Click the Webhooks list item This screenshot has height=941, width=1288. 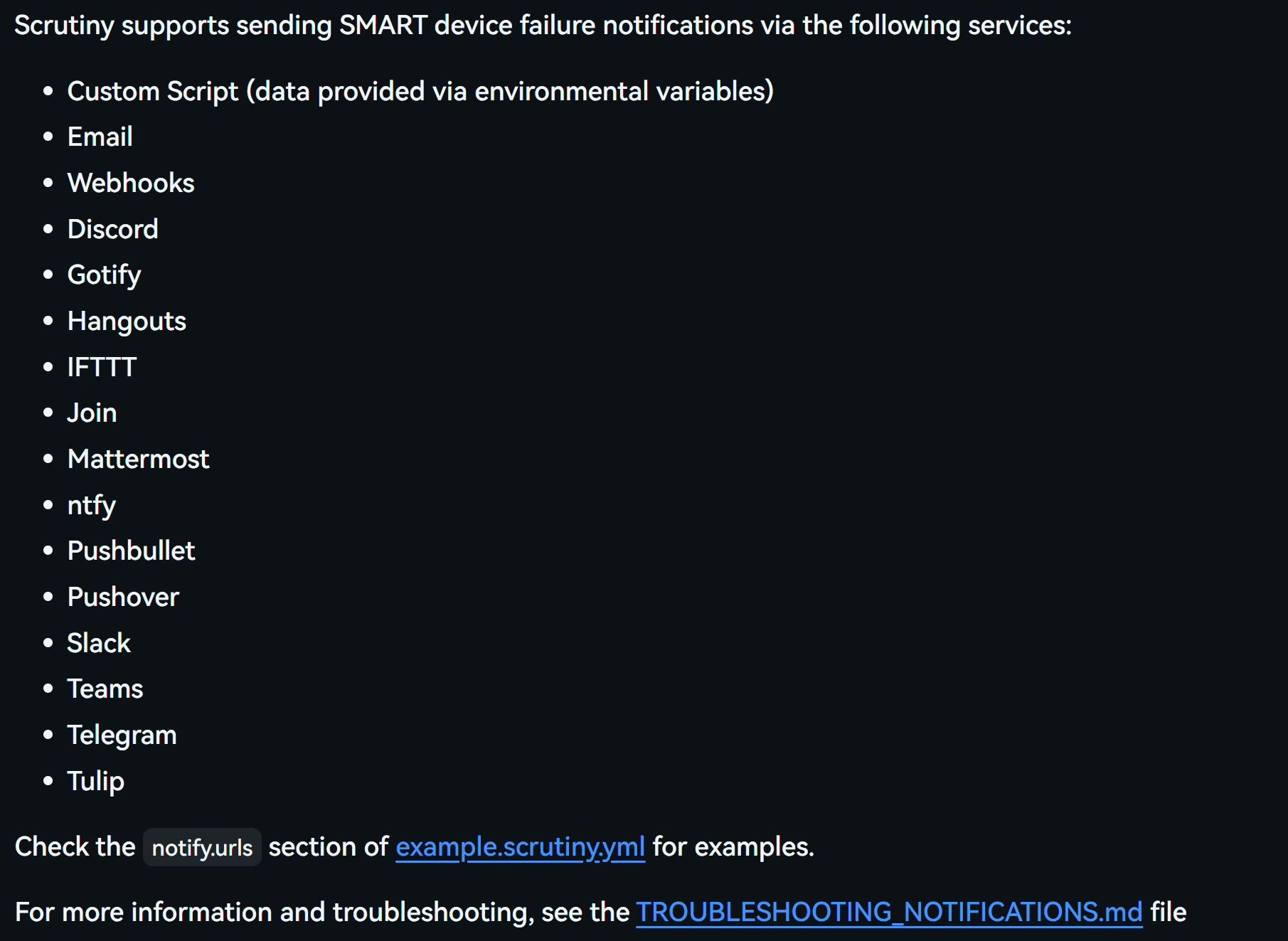point(131,183)
